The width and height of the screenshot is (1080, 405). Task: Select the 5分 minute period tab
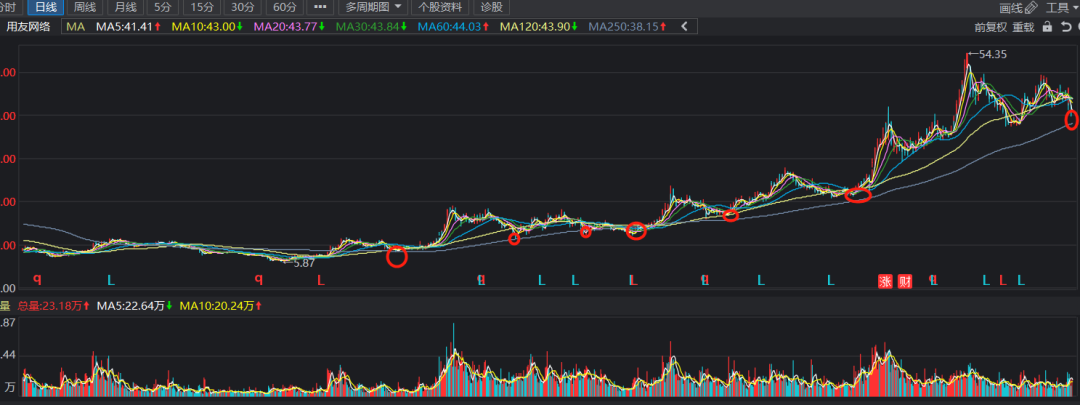pyautogui.click(x=163, y=8)
